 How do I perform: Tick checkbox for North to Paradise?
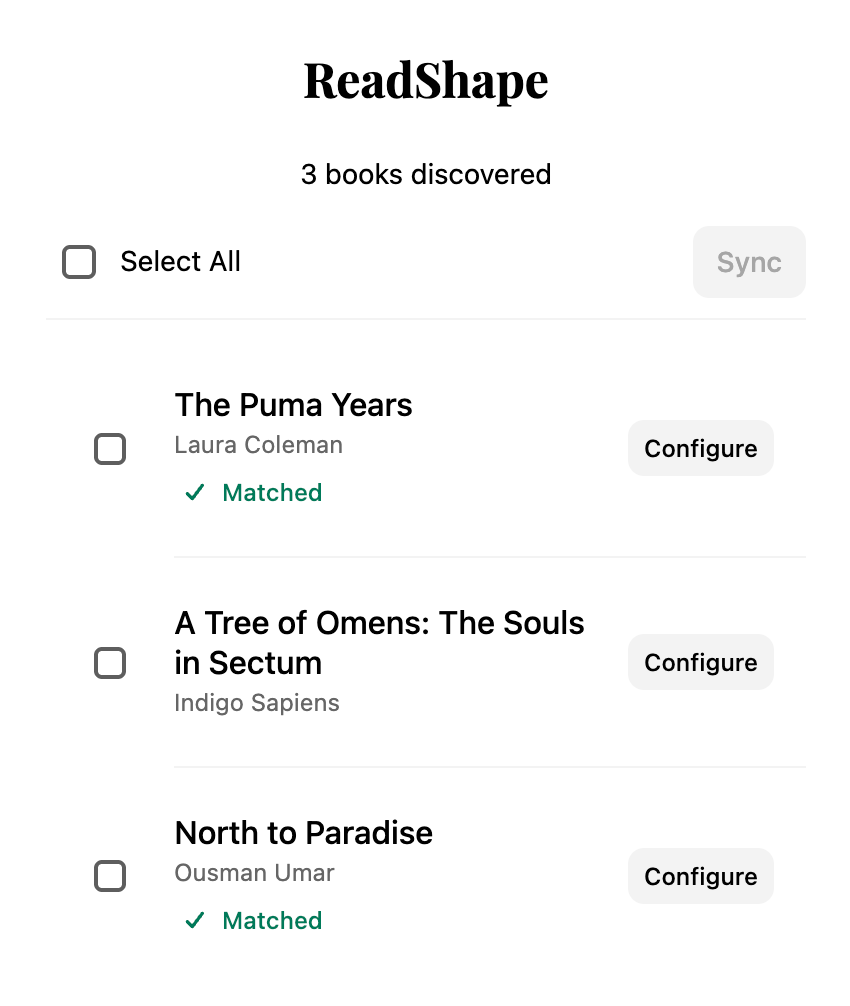[110, 877]
